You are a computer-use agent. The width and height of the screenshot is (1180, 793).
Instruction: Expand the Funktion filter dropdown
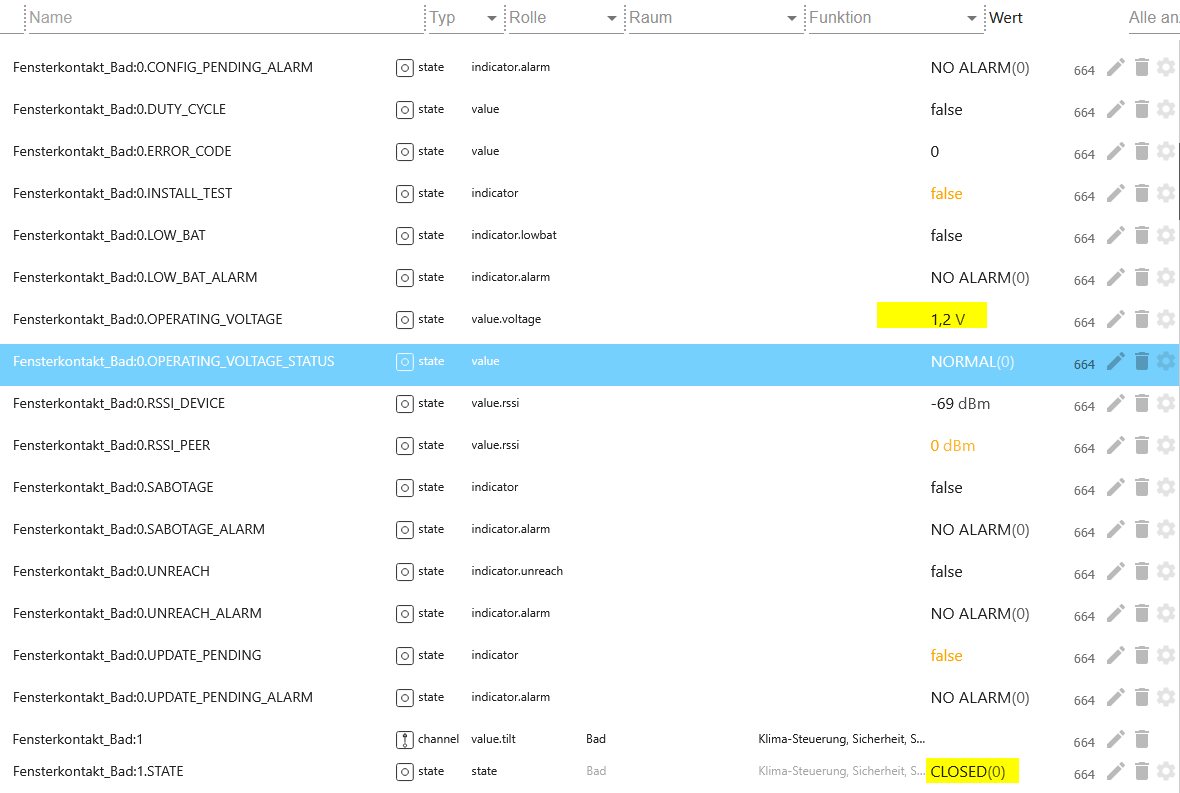(x=972, y=18)
